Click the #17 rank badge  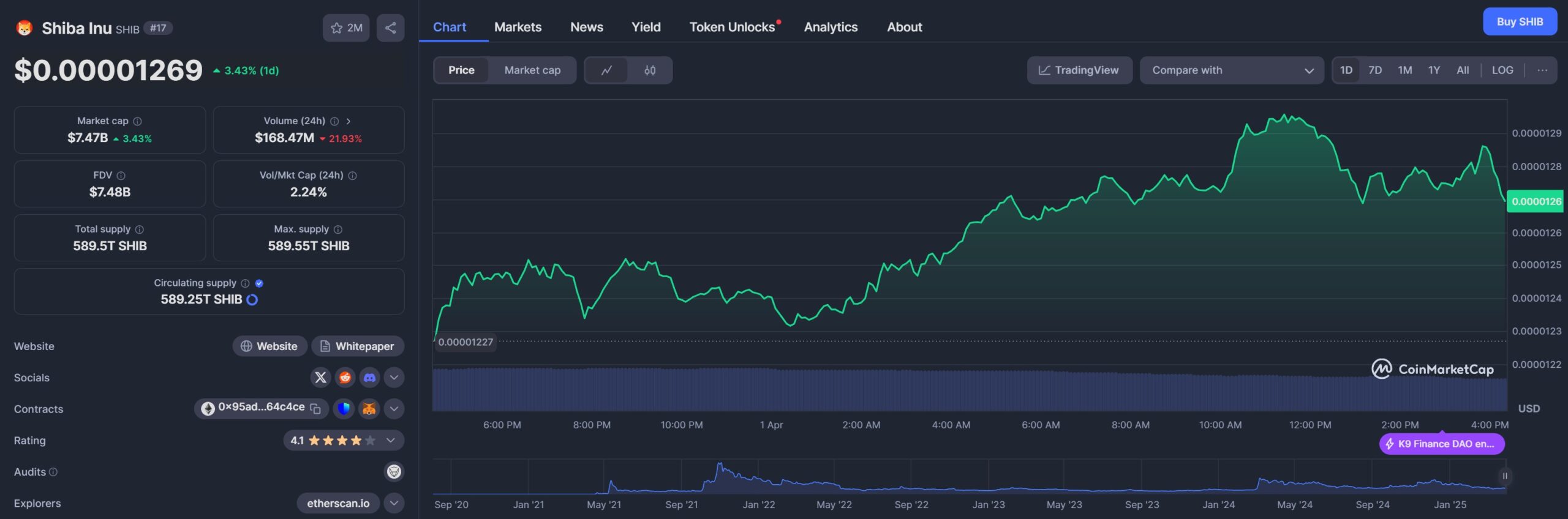(x=158, y=28)
